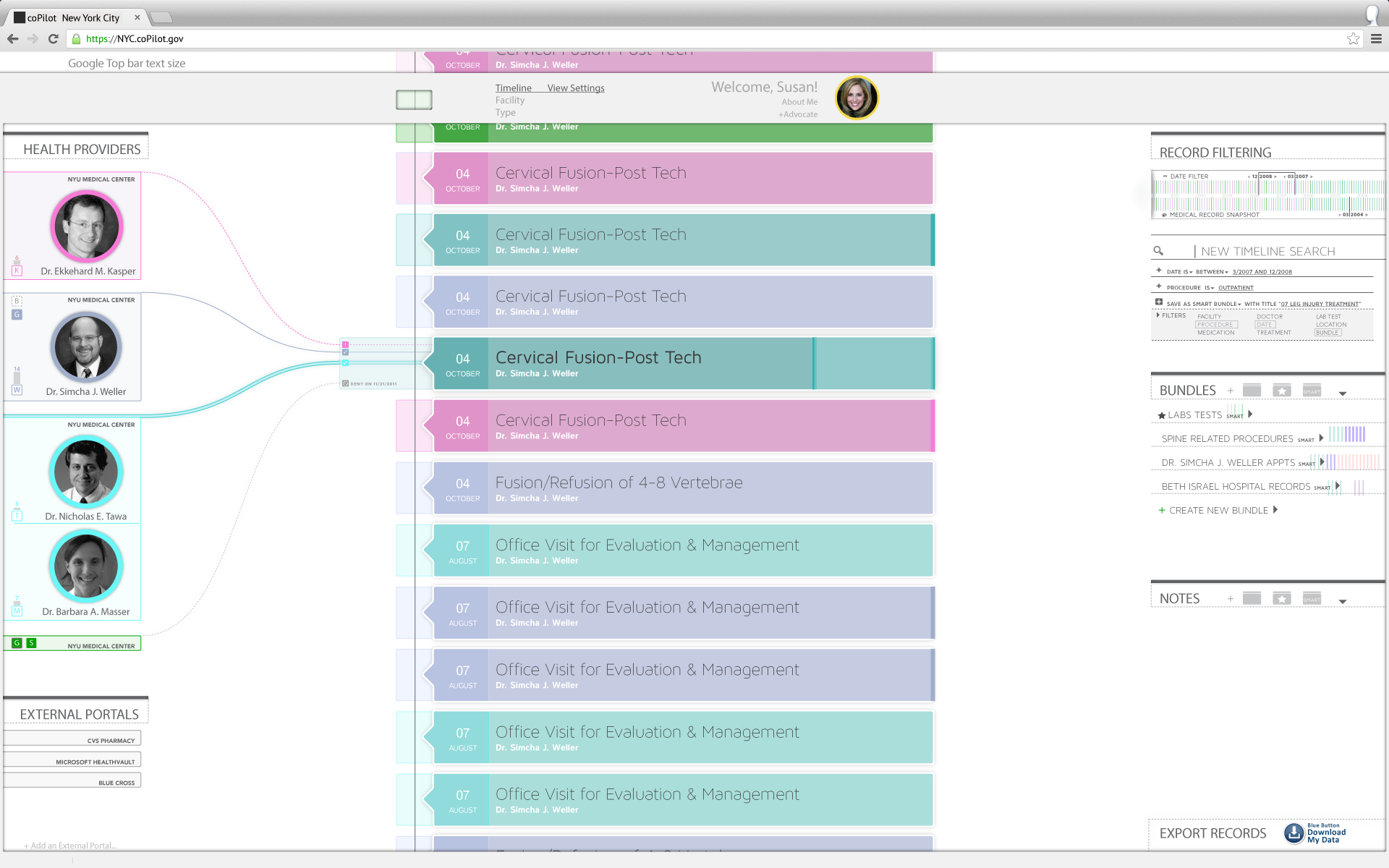Click the T badge beside Dr. Nicholas Tawa

pos(17,516)
